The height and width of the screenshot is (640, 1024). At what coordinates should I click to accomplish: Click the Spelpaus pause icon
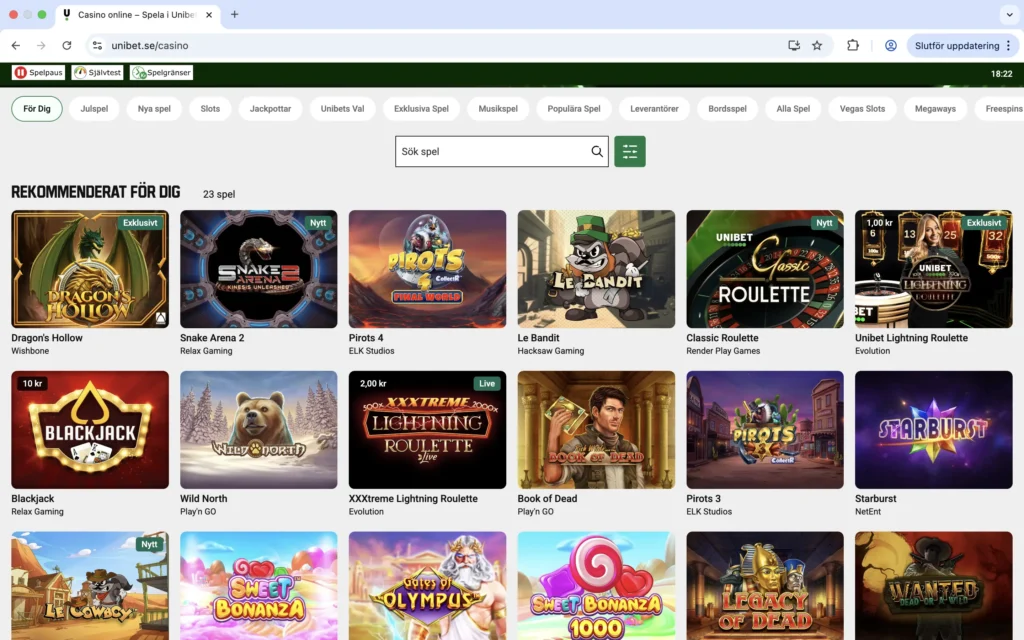click(20, 72)
